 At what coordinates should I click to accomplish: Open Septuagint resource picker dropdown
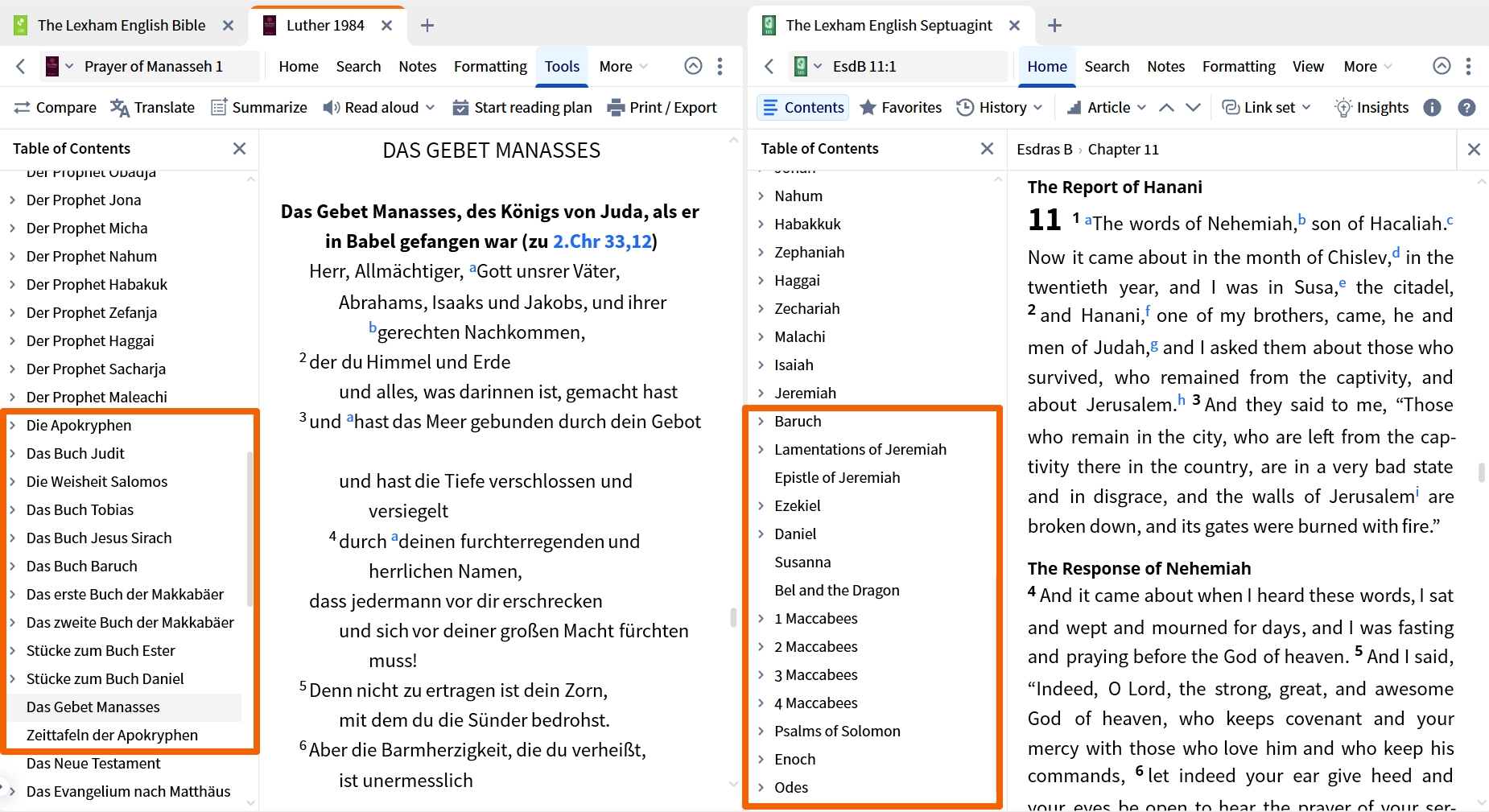[808, 66]
